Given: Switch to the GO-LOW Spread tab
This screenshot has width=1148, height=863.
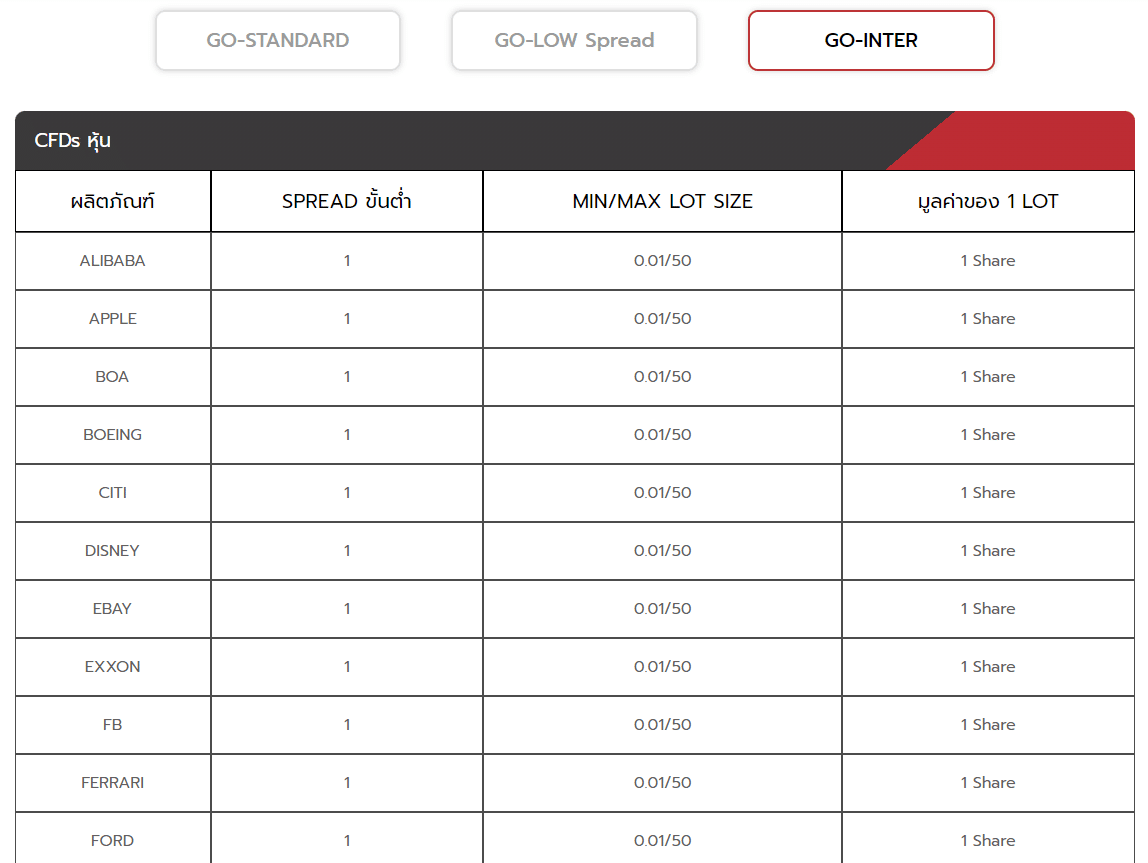Looking at the screenshot, I should tap(574, 40).
